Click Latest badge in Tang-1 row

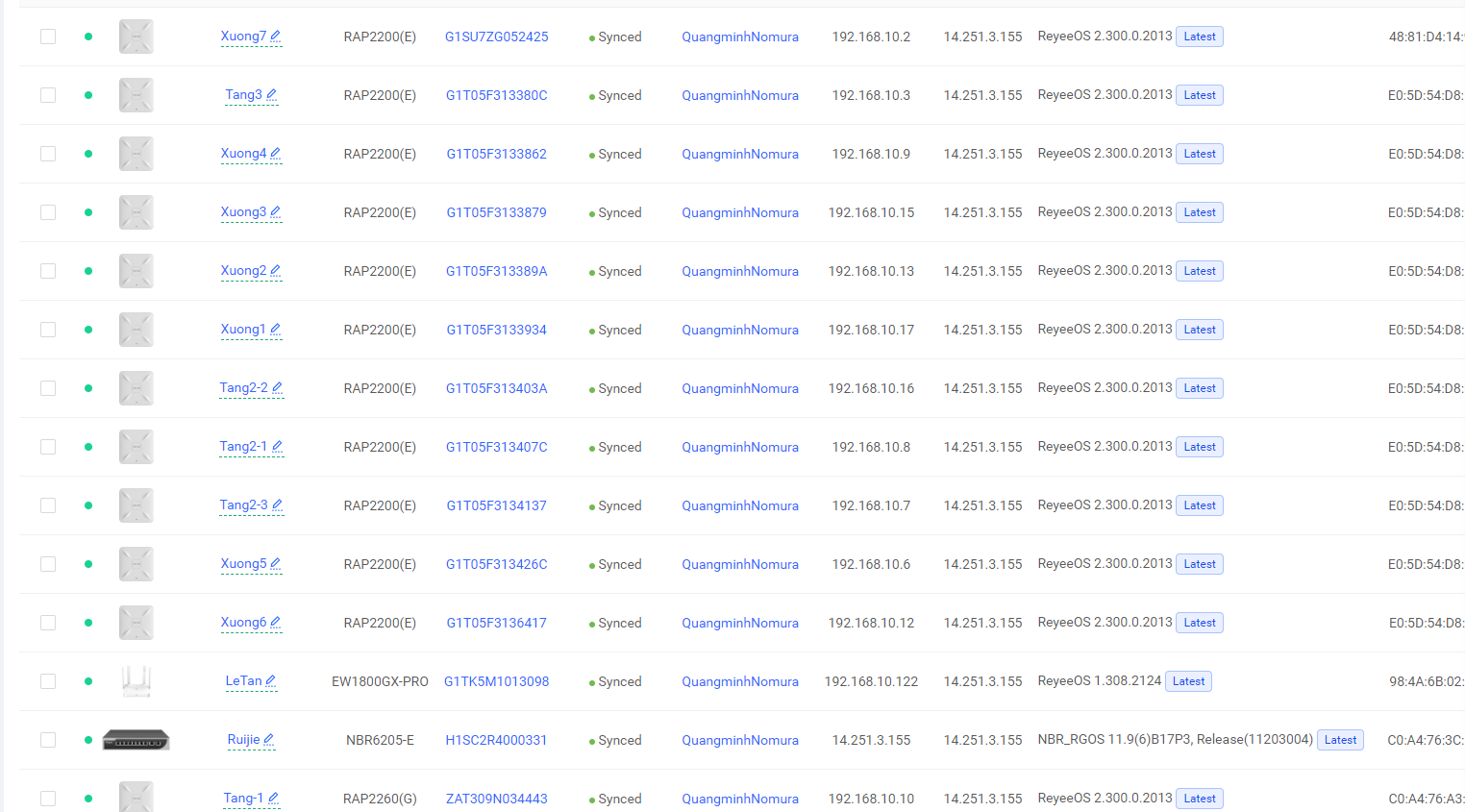[1200, 799]
